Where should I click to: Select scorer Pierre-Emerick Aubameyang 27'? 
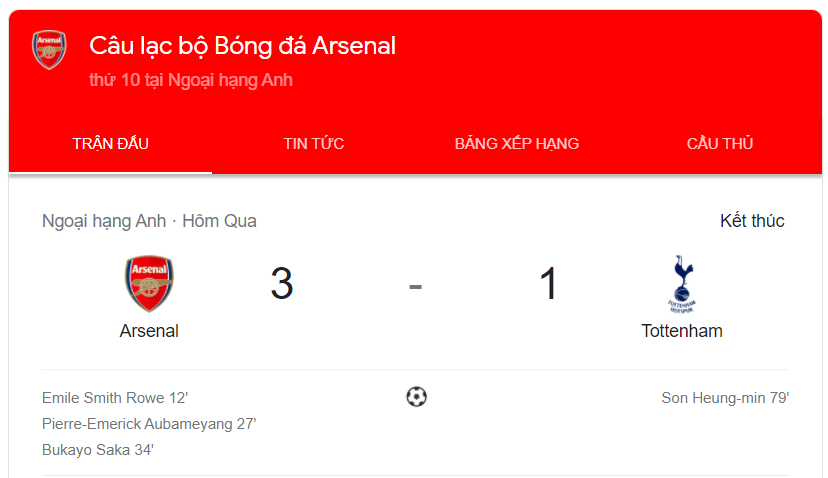[149, 424]
